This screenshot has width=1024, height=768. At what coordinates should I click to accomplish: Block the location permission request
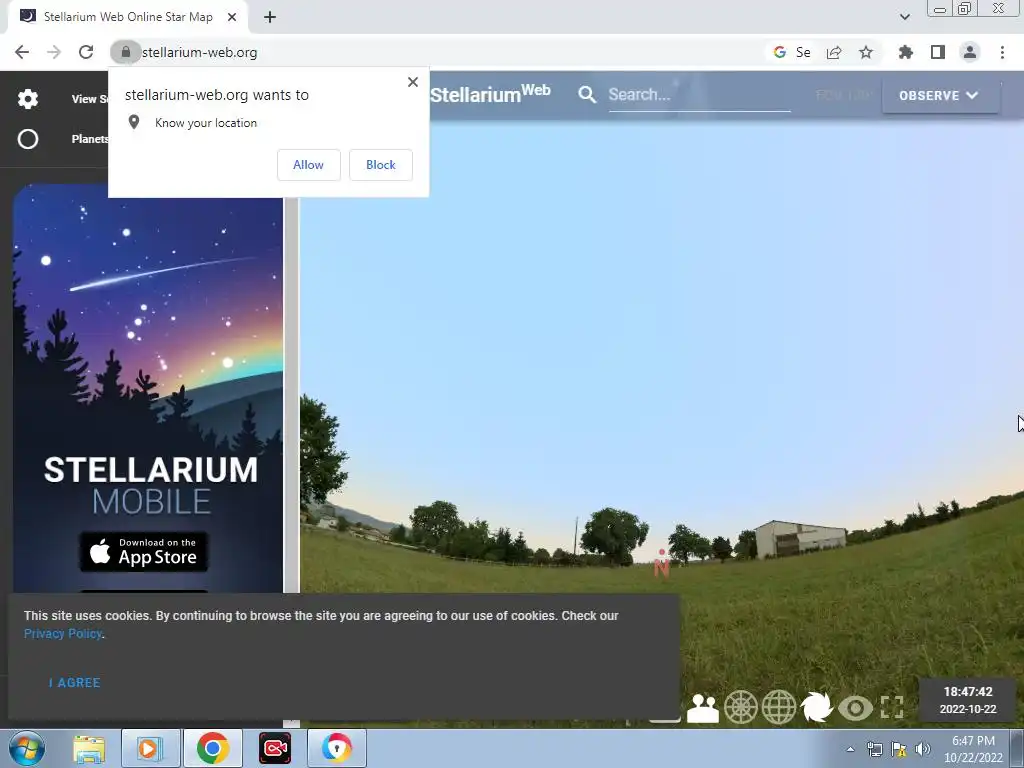pyautogui.click(x=381, y=165)
